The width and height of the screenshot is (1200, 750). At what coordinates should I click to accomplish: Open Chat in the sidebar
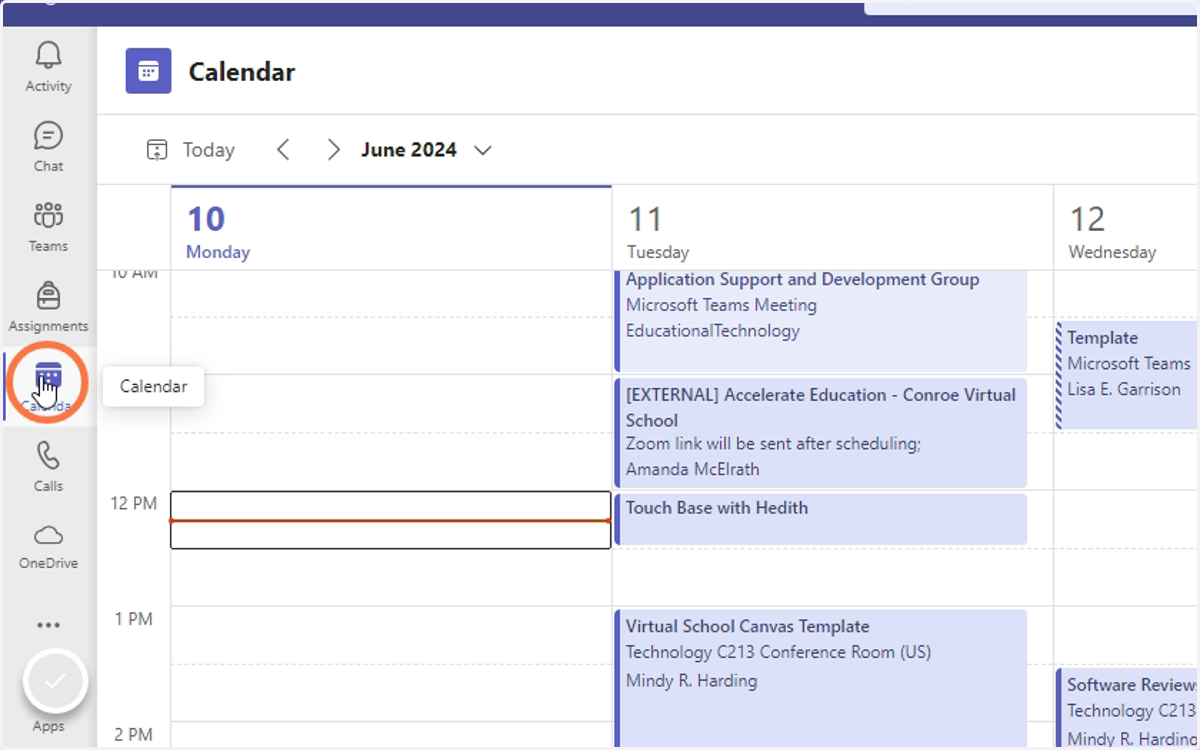[x=48, y=147]
